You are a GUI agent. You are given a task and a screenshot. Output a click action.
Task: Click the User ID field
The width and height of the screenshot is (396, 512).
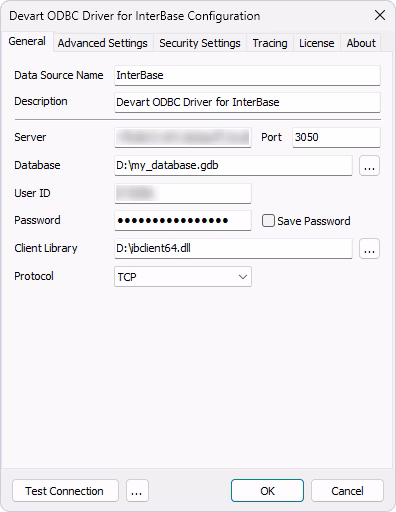click(183, 193)
